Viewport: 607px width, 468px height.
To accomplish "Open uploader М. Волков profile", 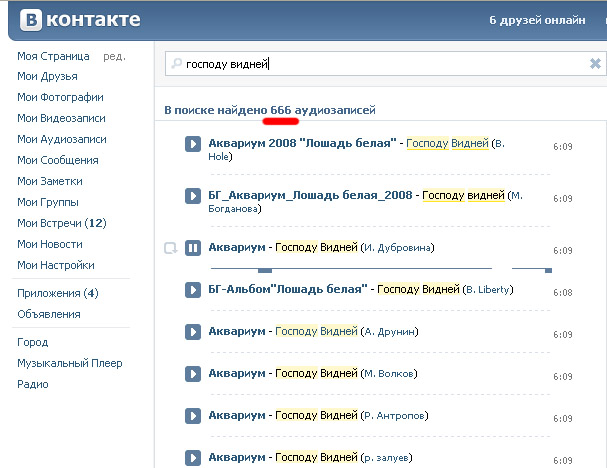I will (389, 374).
